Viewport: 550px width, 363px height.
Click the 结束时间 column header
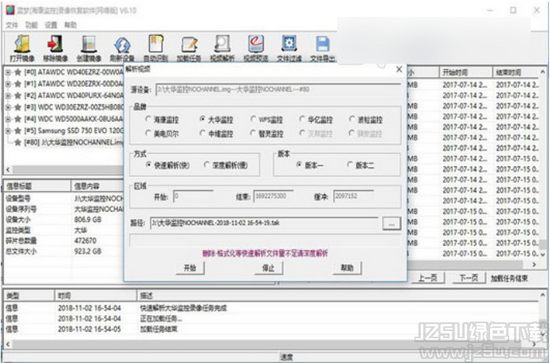coord(516,73)
